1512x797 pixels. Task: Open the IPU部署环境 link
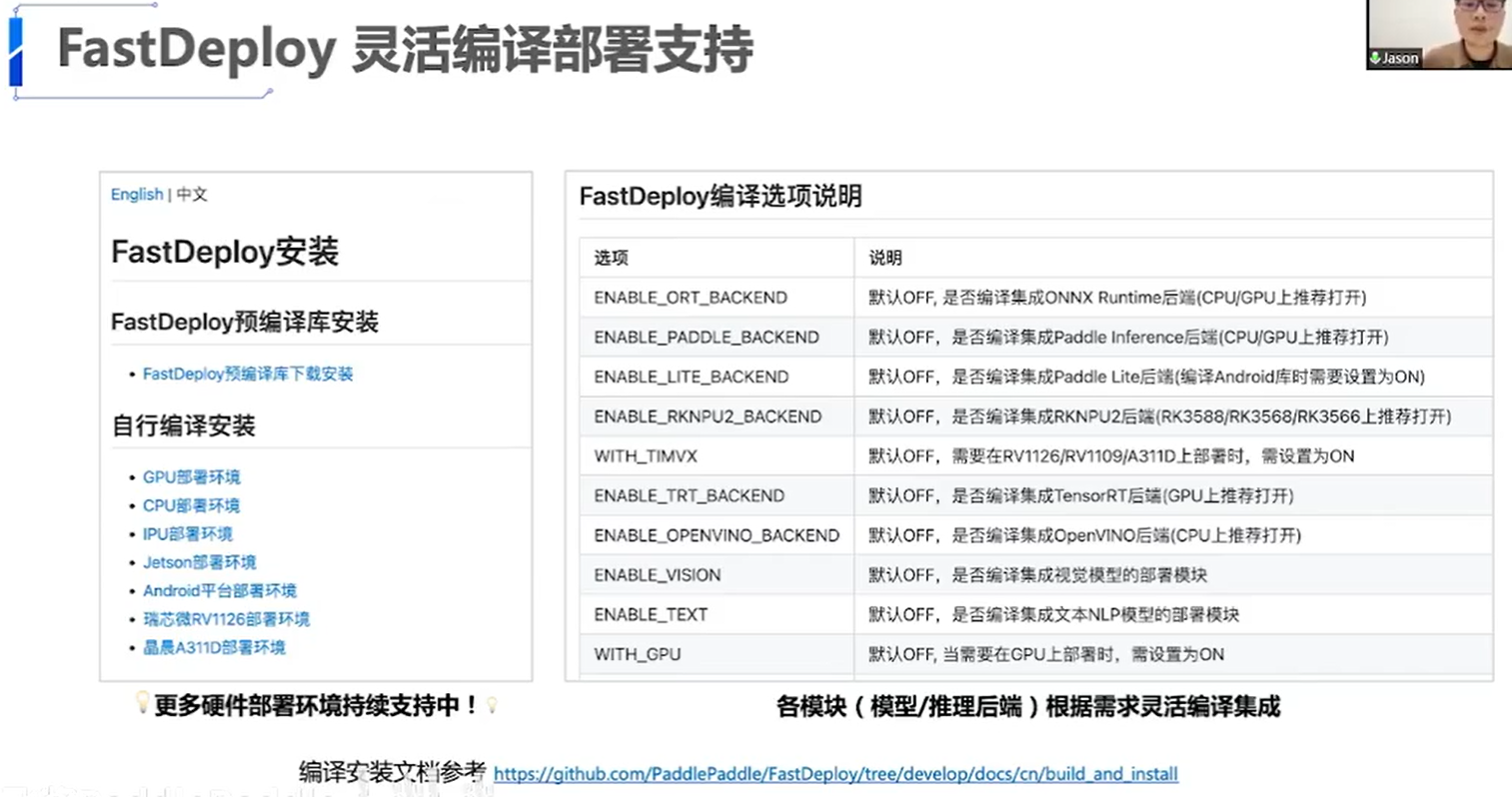188,533
